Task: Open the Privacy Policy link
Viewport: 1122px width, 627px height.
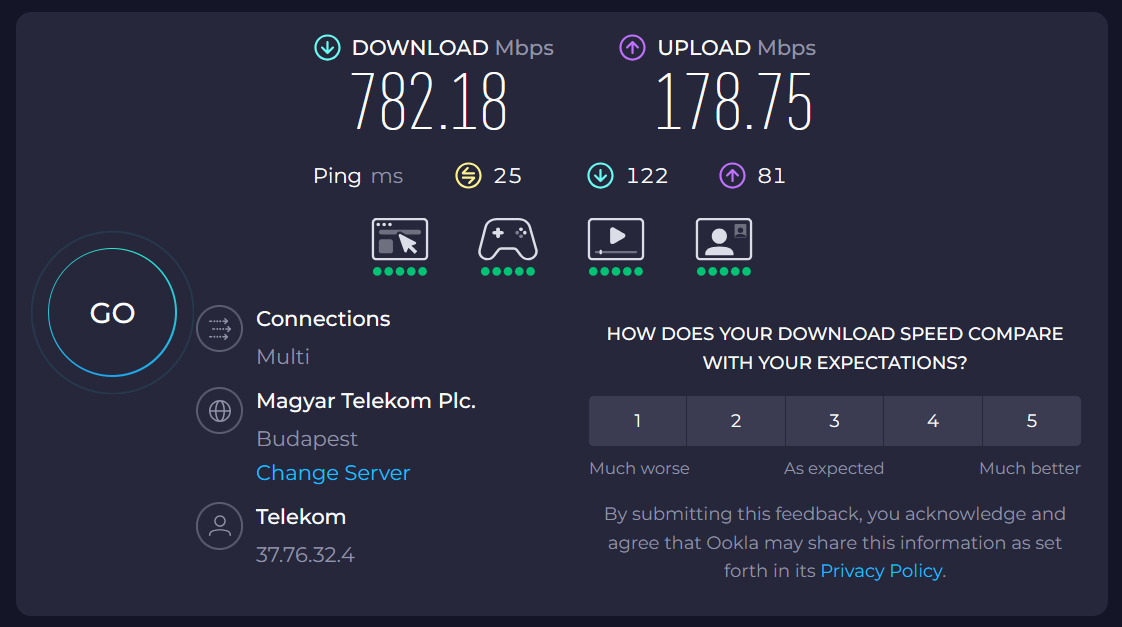Action: coord(881,571)
